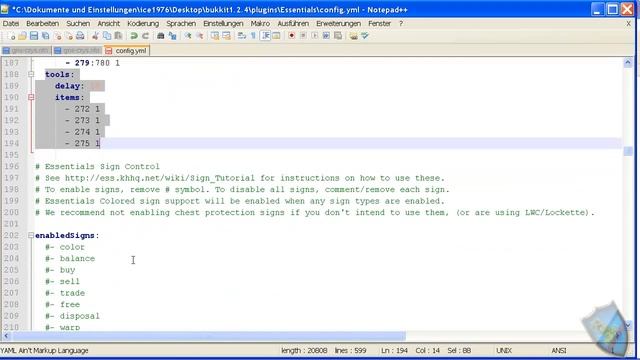The height and width of the screenshot is (360, 640).
Task: Click 'length : 20808' in status bar
Action: tap(304, 351)
